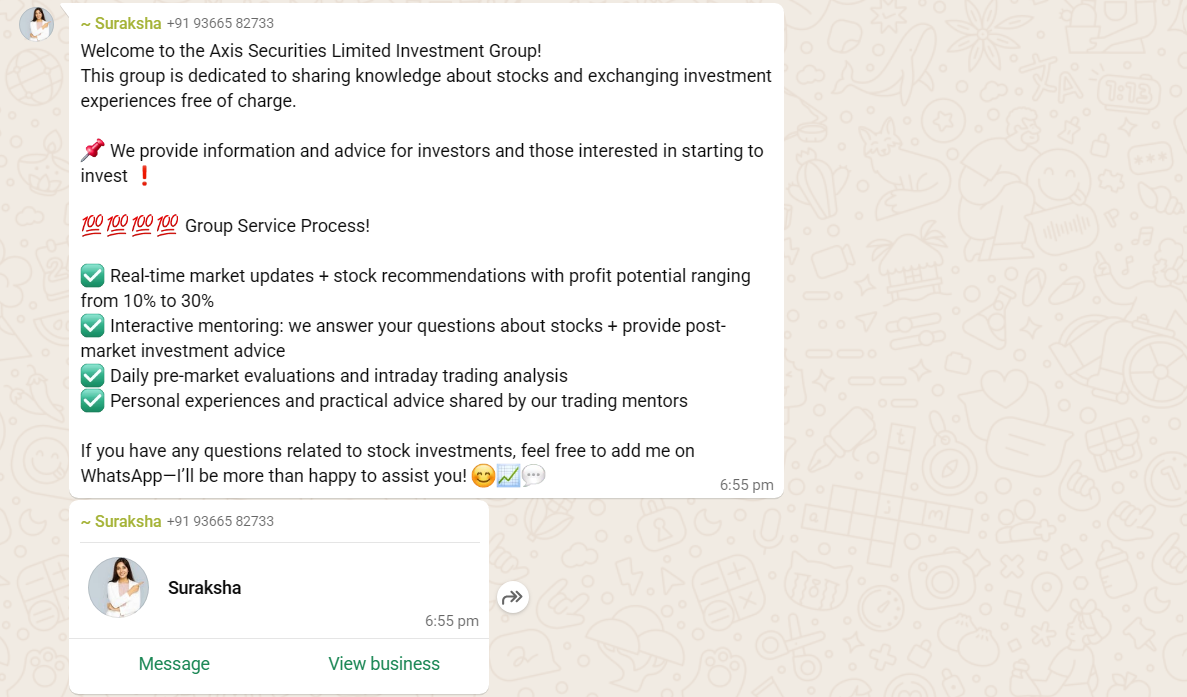Click "~ Suraksha" name above the contact card

(x=121, y=521)
